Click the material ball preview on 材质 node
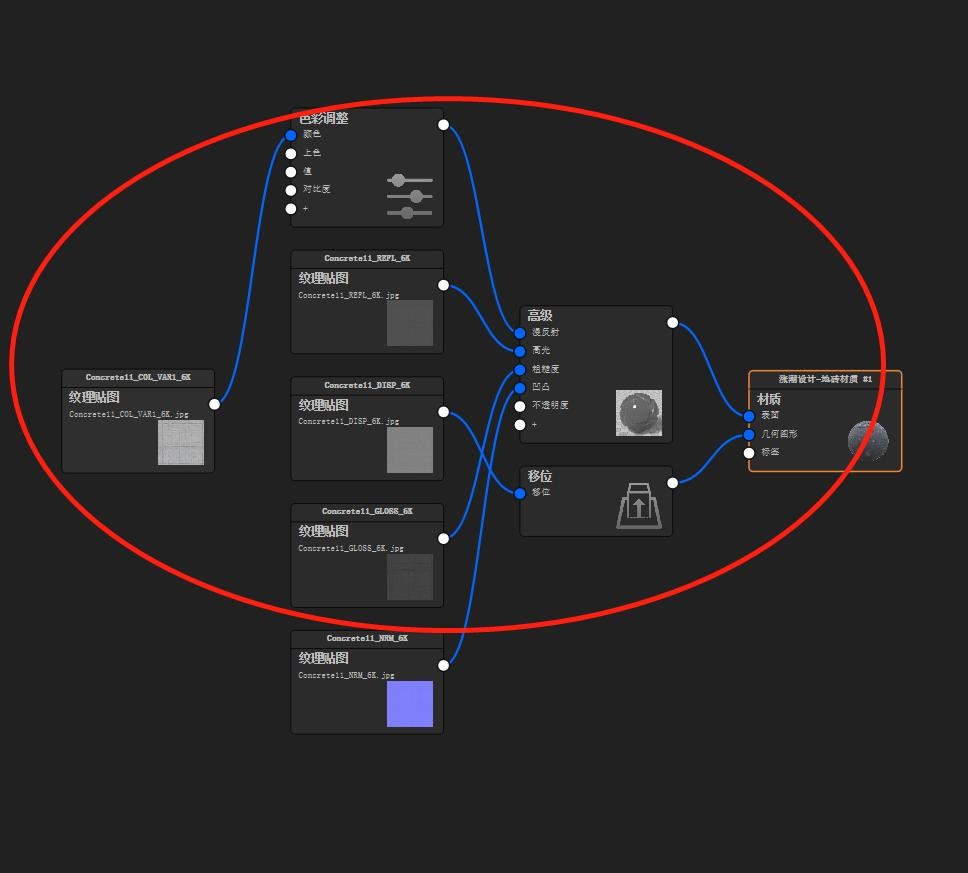The image size is (968, 873). pos(867,440)
